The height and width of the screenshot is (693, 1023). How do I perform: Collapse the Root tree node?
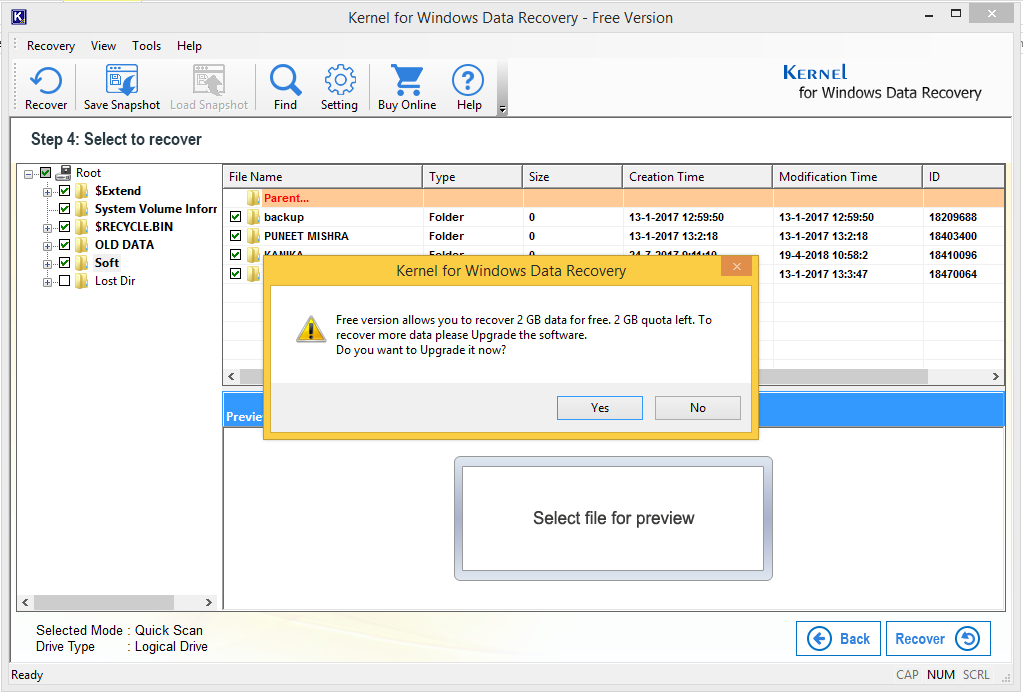point(28,174)
